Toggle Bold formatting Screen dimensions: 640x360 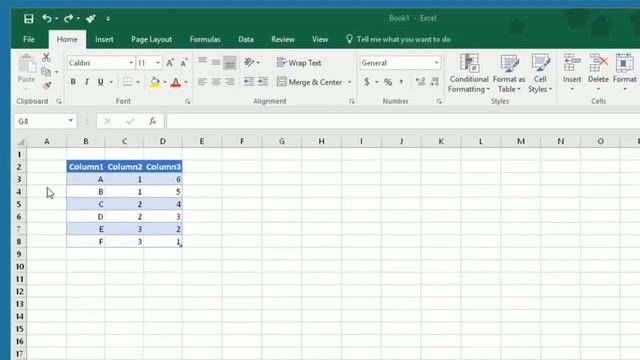point(73,82)
